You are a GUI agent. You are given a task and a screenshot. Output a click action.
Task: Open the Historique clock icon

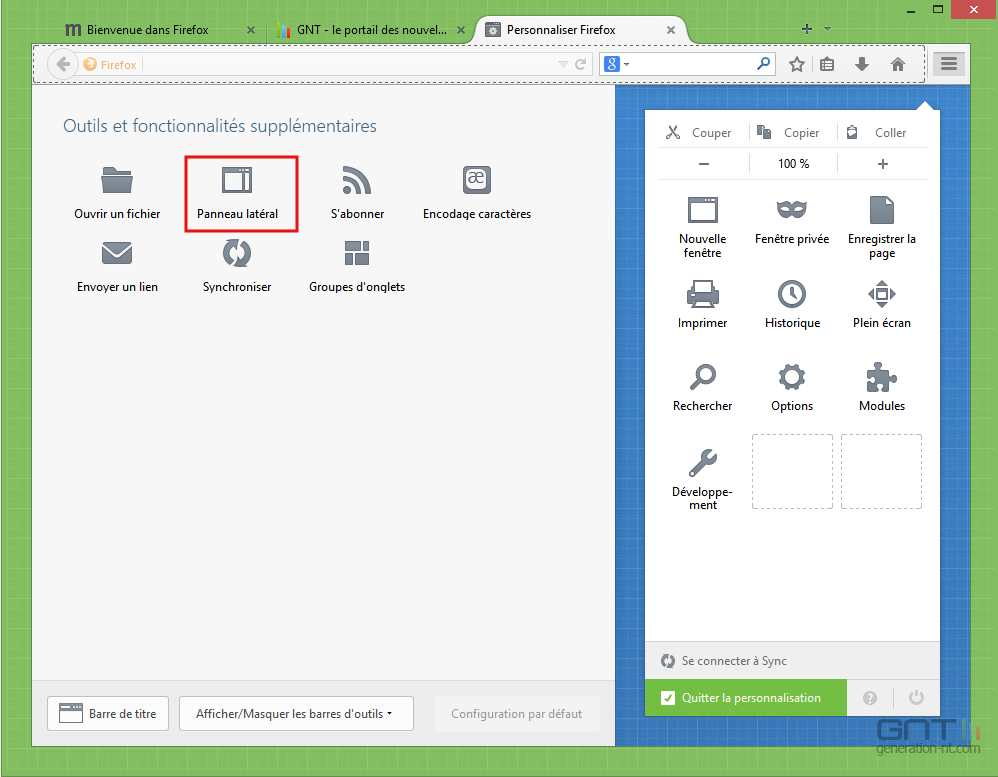792,294
